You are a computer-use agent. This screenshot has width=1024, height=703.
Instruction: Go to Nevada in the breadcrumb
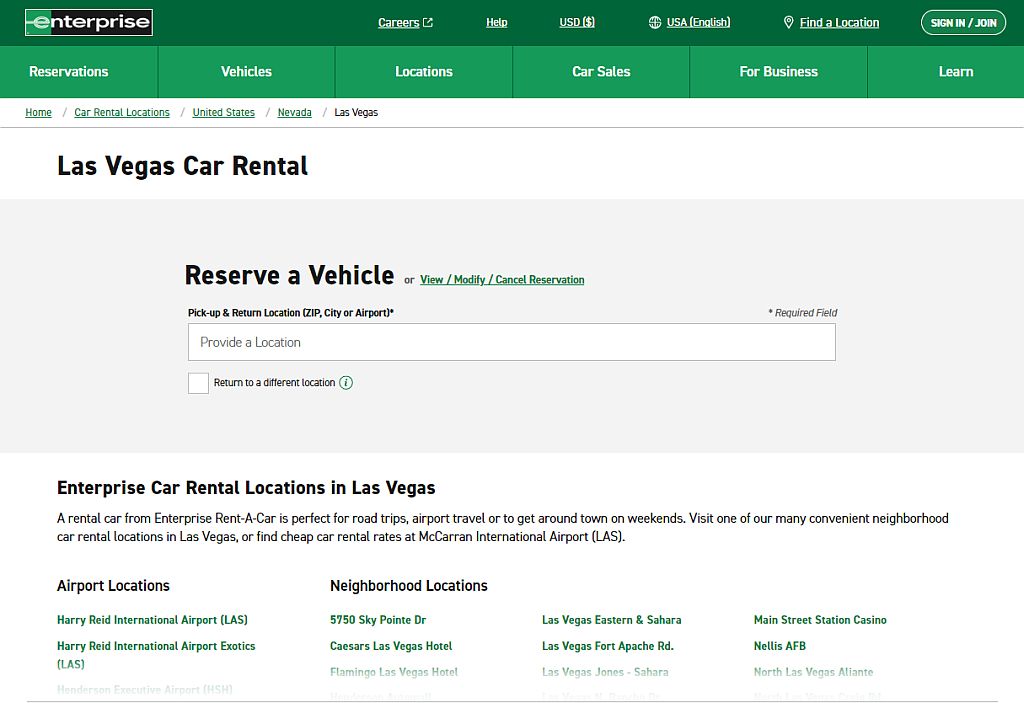point(294,113)
